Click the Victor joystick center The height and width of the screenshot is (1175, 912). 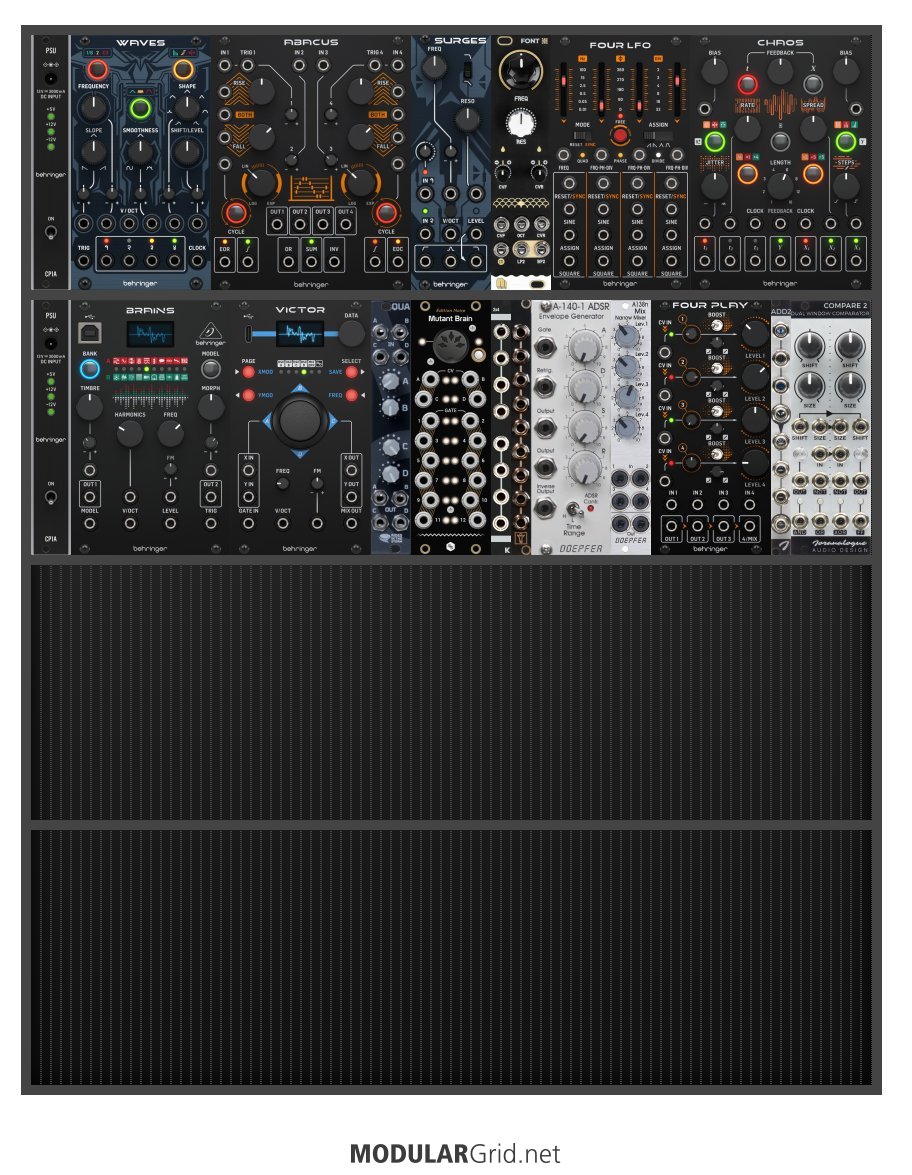(x=300, y=421)
